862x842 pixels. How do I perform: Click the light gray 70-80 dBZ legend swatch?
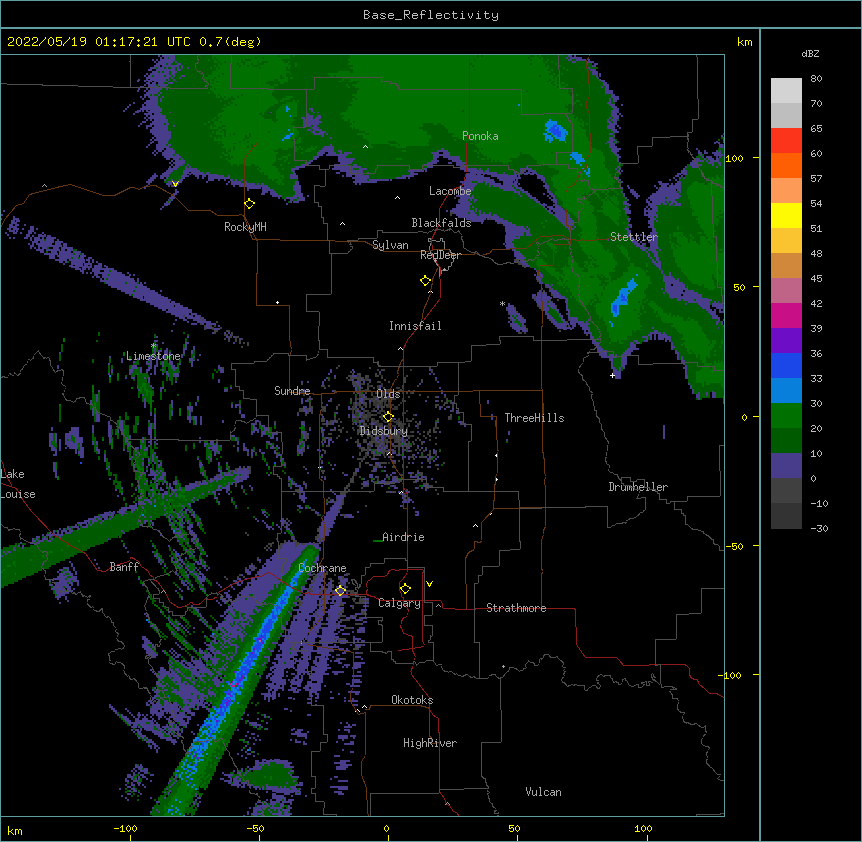pyautogui.click(x=786, y=91)
